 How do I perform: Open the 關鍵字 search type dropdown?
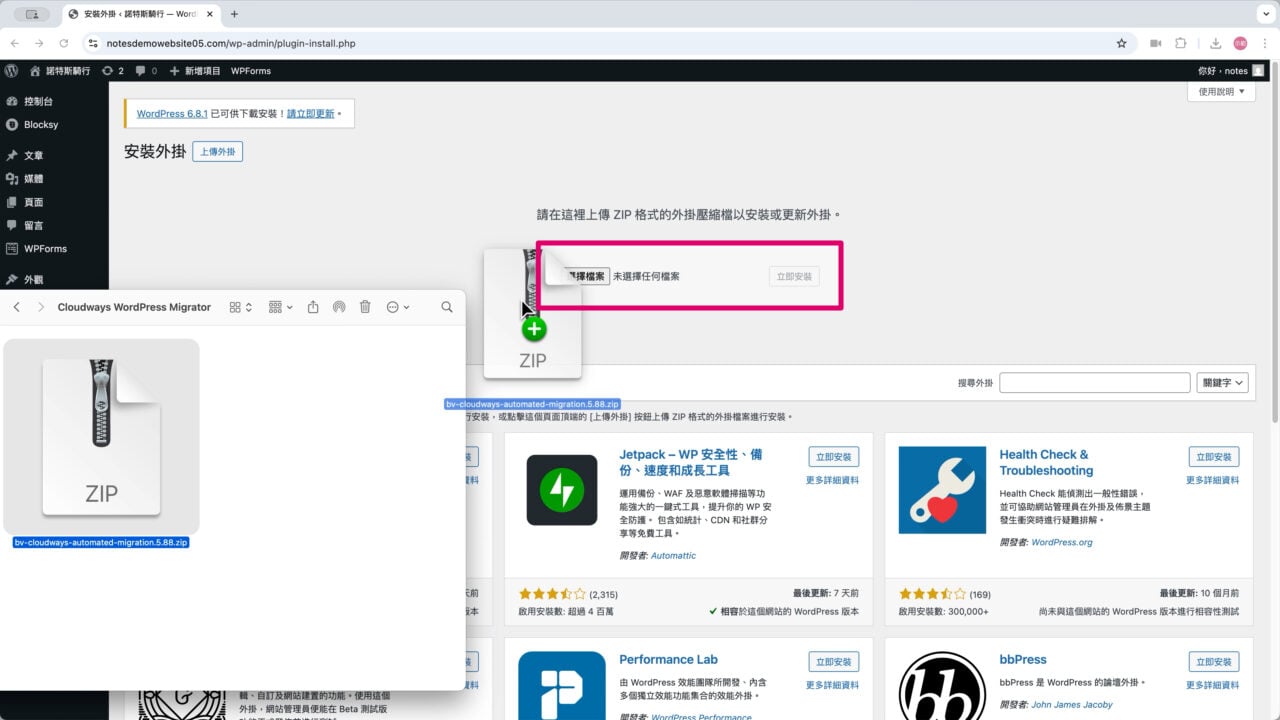[1223, 383]
